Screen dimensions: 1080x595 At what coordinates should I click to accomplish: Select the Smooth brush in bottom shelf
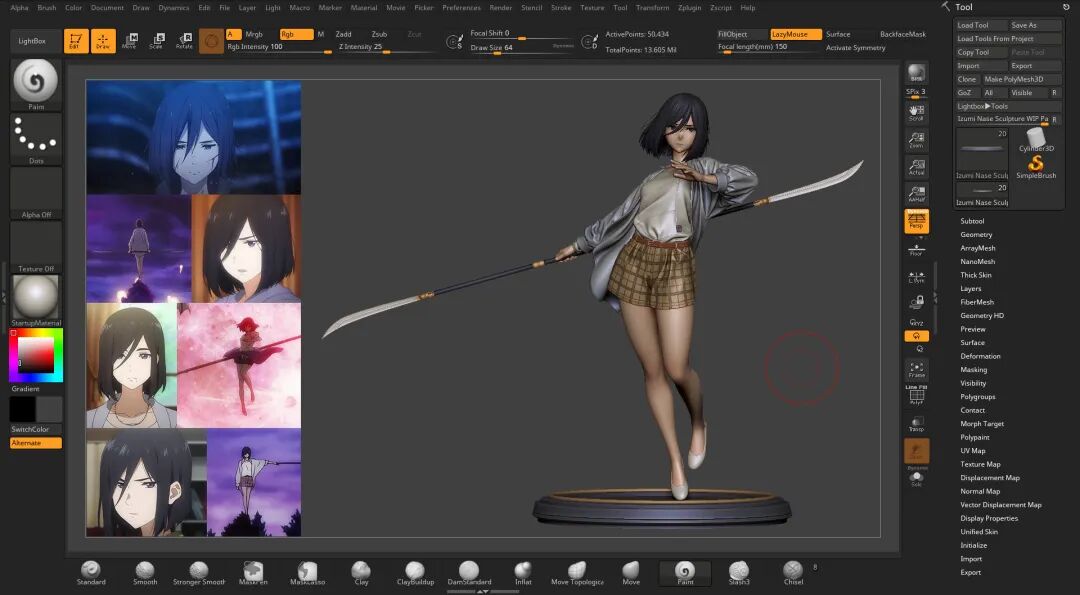145,573
